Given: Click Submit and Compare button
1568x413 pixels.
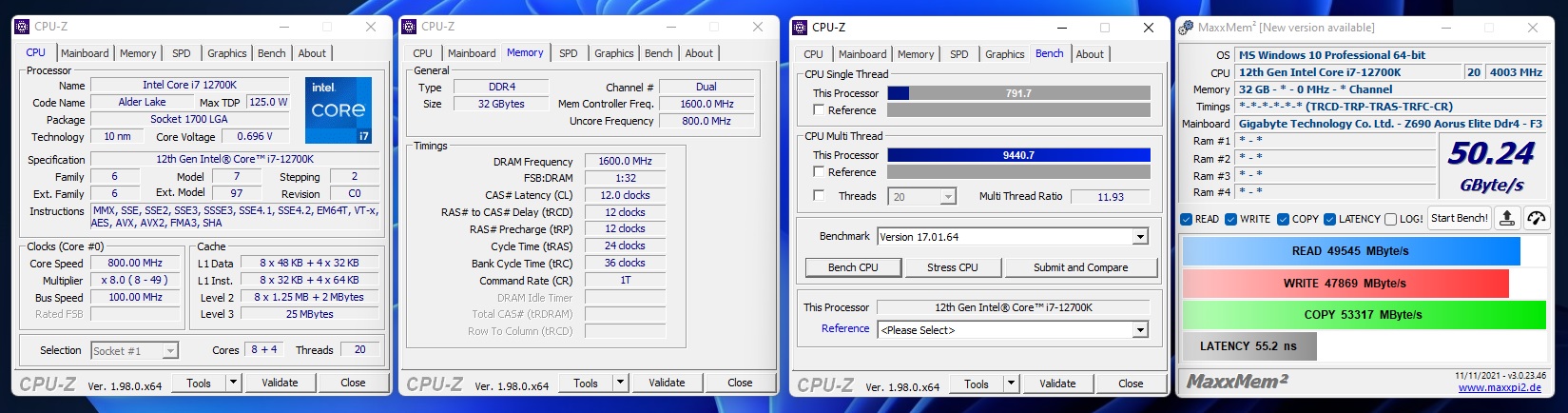Looking at the screenshot, I should point(1080,267).
